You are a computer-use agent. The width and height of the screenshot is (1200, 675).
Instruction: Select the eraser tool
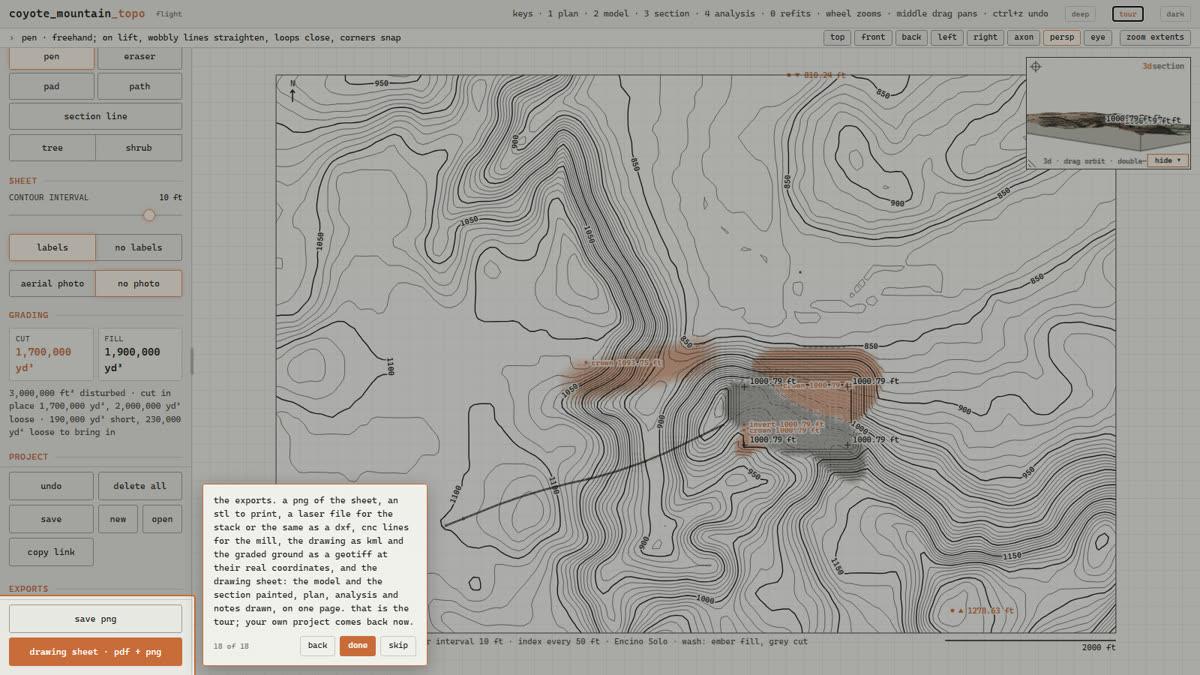point(139,58)
